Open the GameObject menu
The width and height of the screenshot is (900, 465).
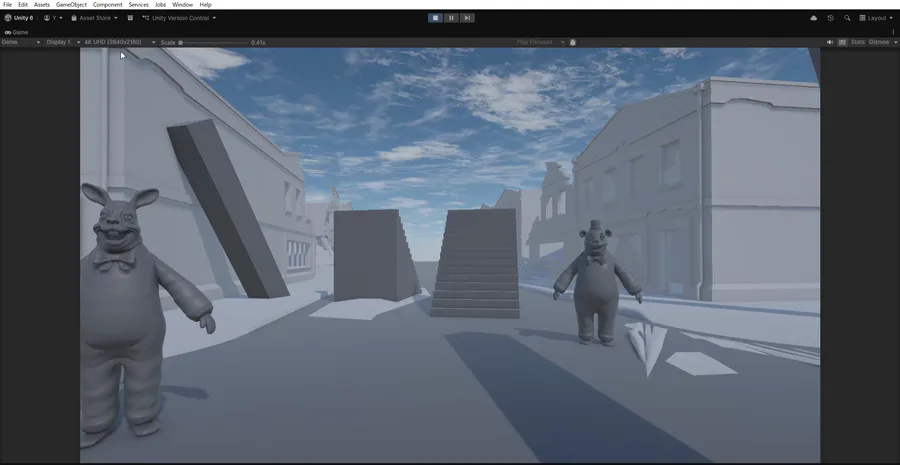click(x=71, y=5)
